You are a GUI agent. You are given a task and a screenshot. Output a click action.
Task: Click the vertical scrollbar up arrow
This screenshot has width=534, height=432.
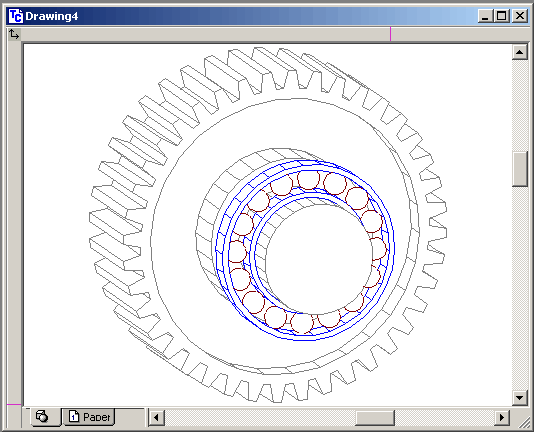[x=520, y=52]
